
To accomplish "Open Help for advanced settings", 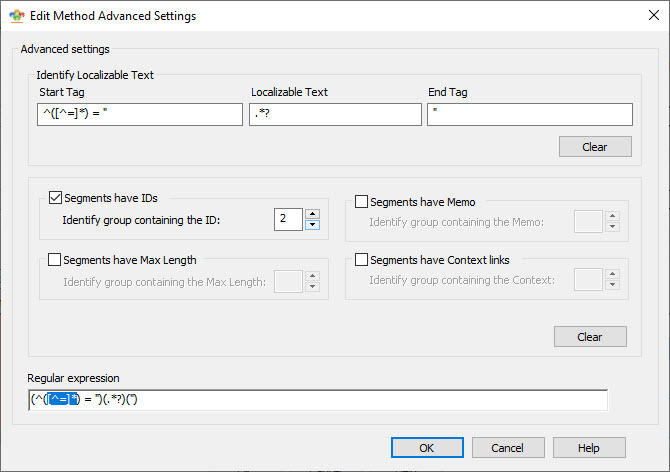I will [x=589, y=448].
